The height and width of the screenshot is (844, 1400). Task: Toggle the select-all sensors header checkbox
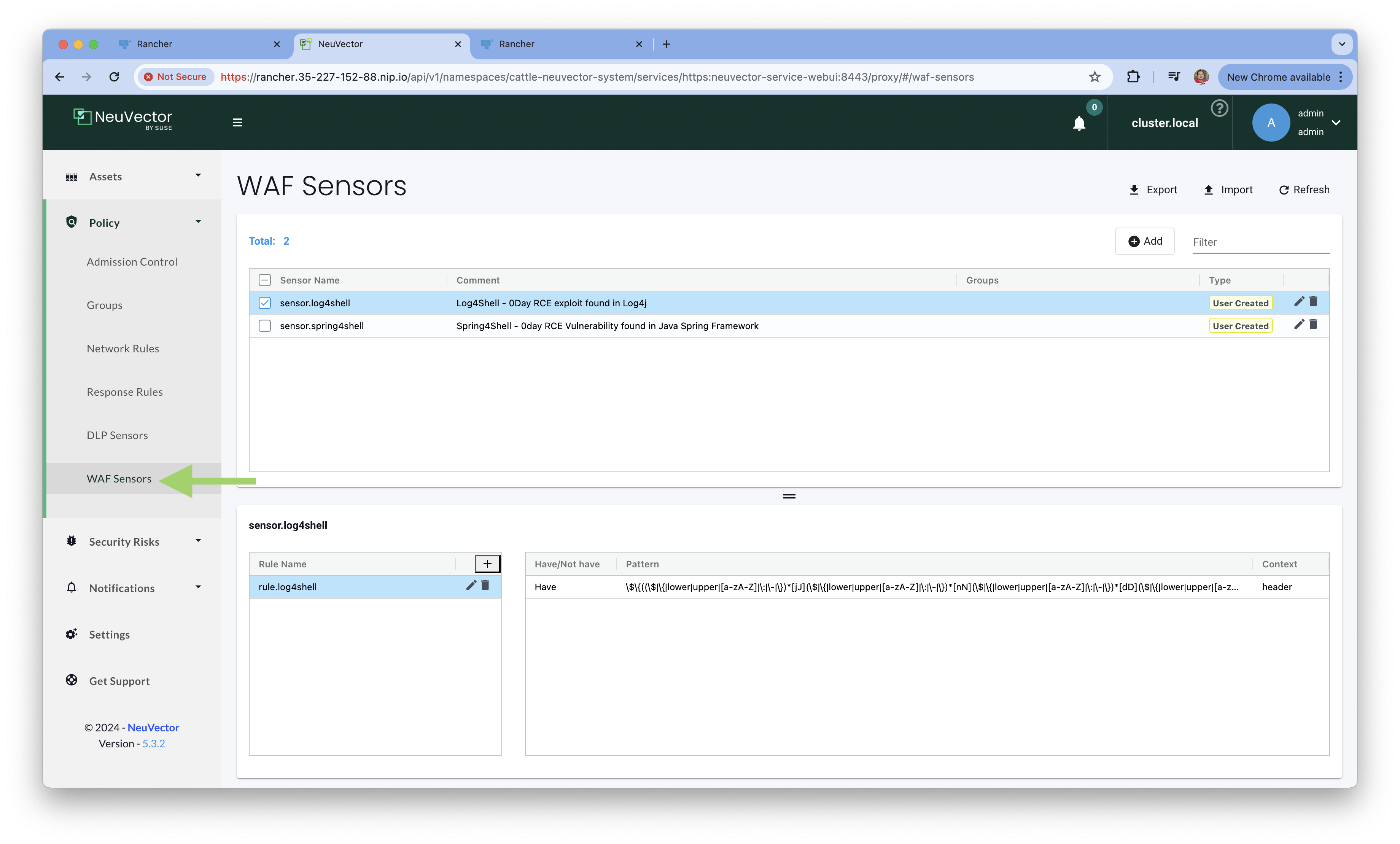click(265, 280)
